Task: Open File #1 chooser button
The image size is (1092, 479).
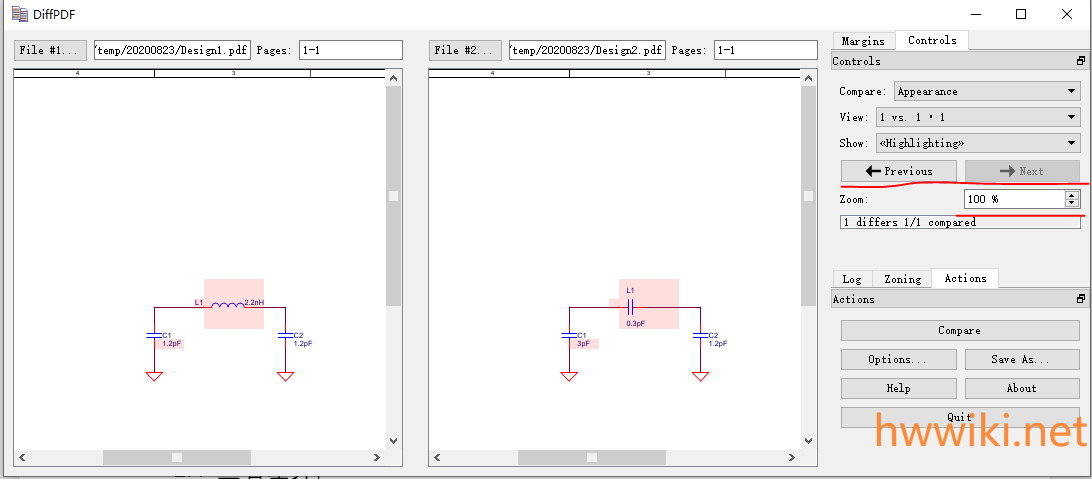Action: pyautogui.click(x=51, y=50)
